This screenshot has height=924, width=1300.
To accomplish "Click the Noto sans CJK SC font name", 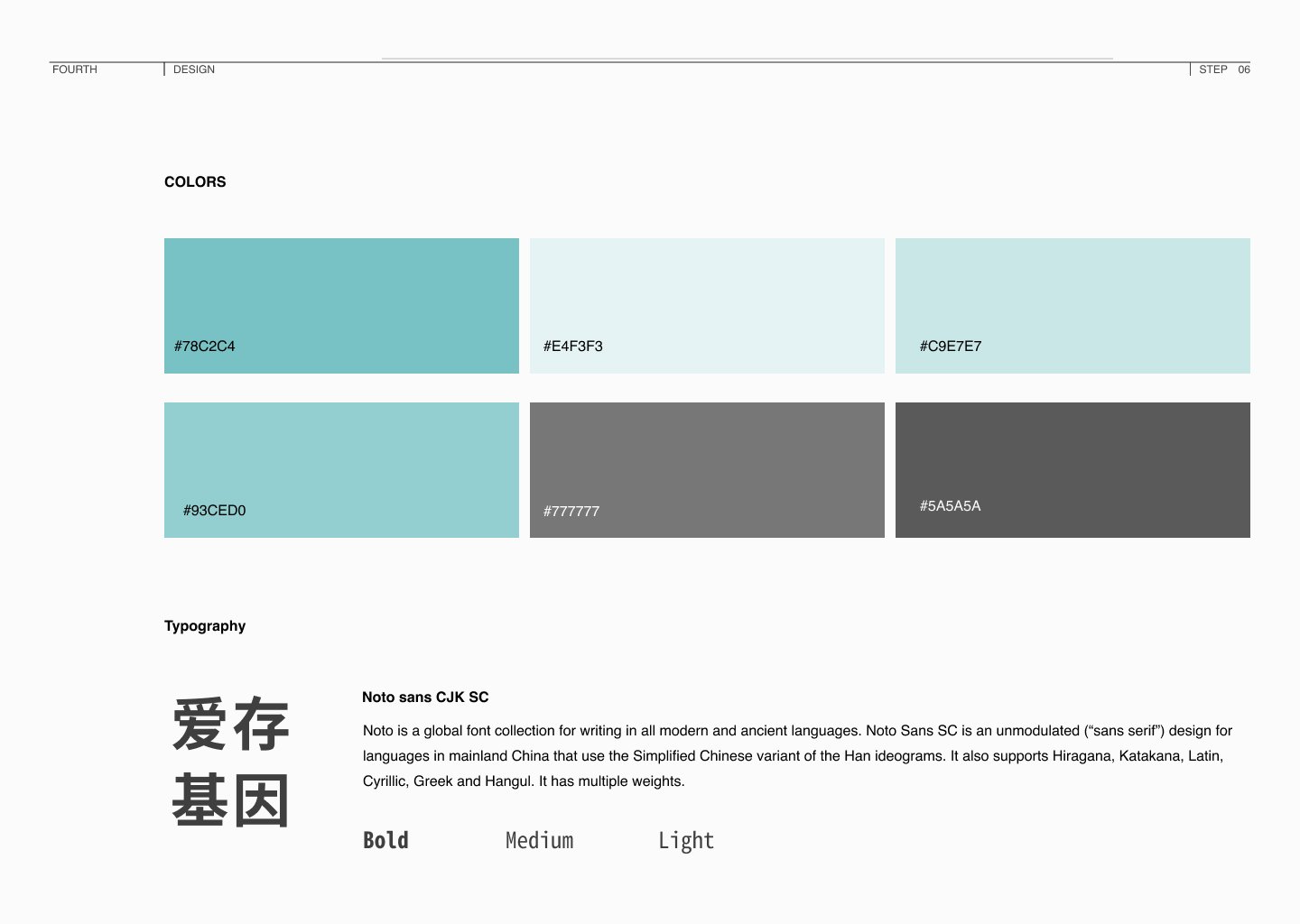I will pyautogui.click(x=425, y=697).
